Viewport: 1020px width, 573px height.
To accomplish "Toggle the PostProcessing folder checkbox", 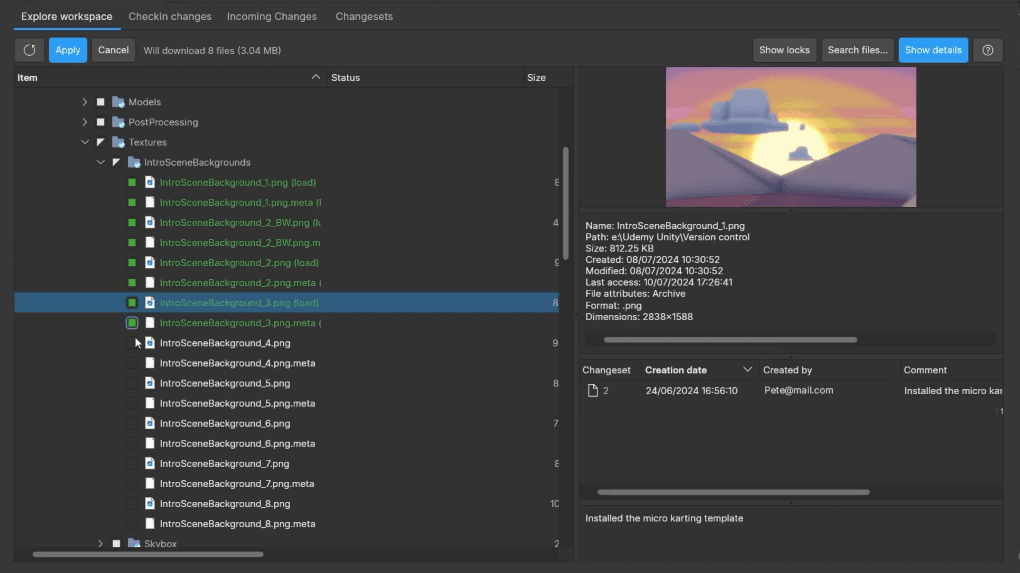I will pyautogui.click(x=101, y=122).
